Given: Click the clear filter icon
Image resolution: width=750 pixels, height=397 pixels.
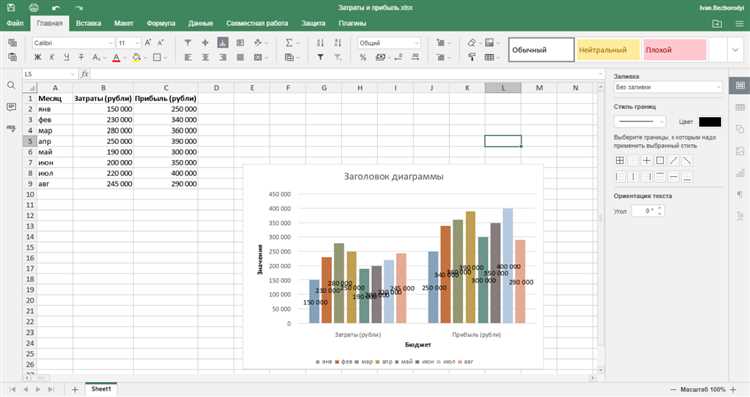Looking at the screenshot, I should click(338, 57).
